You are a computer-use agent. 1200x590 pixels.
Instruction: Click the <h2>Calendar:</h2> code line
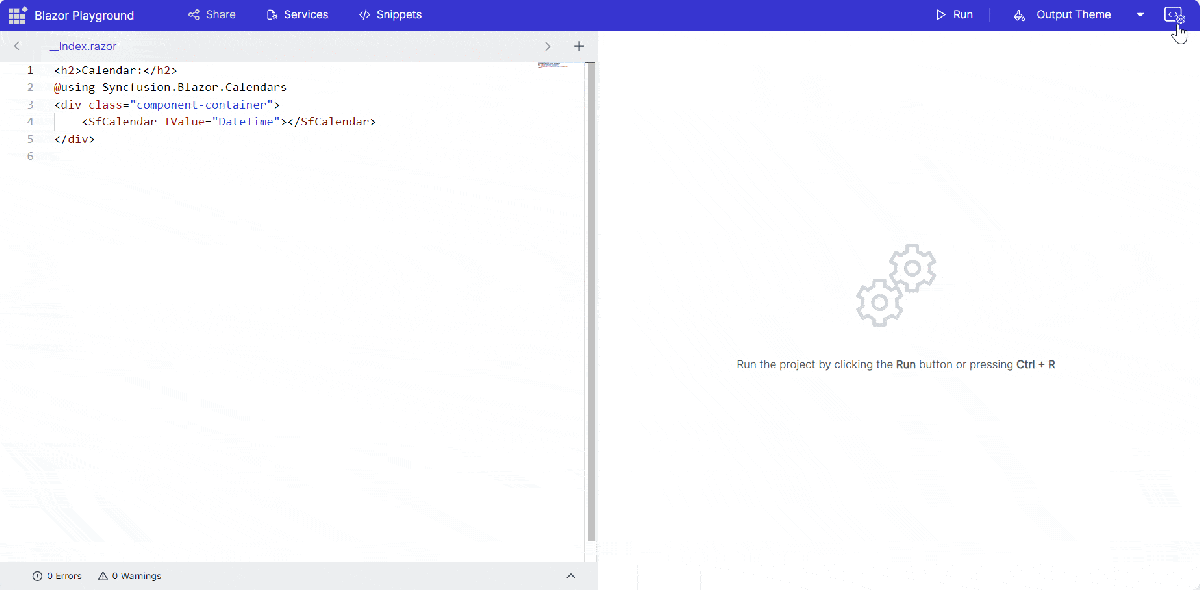click(x=116, y=71)
